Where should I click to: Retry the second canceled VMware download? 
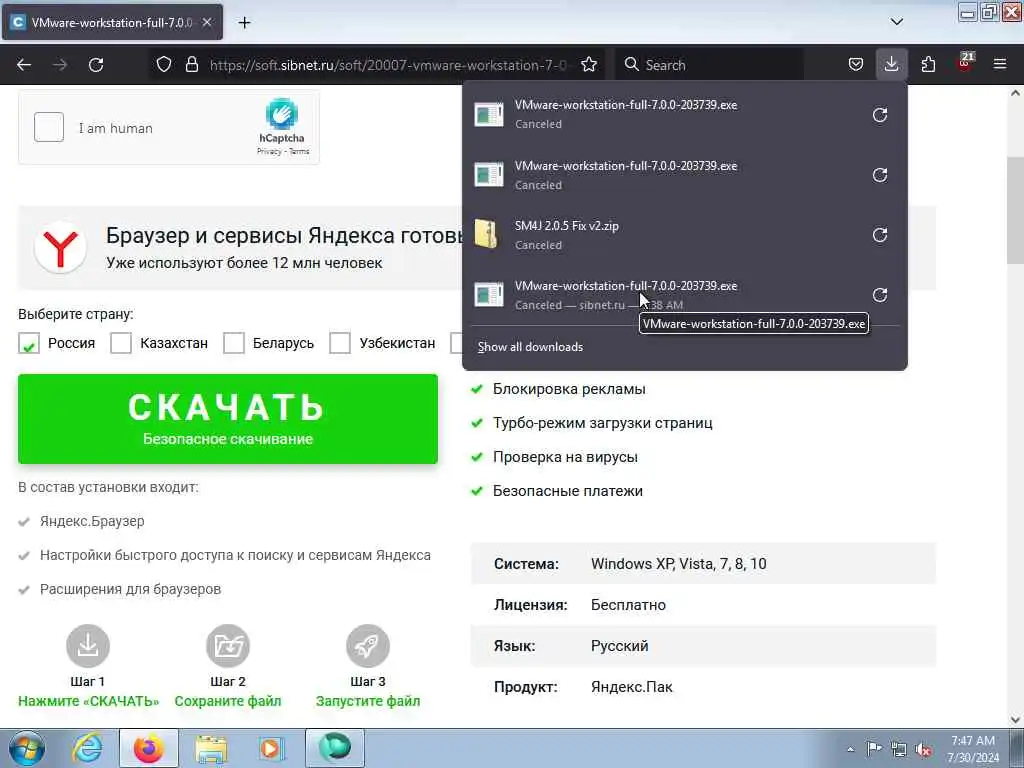[x=880, y=175]
